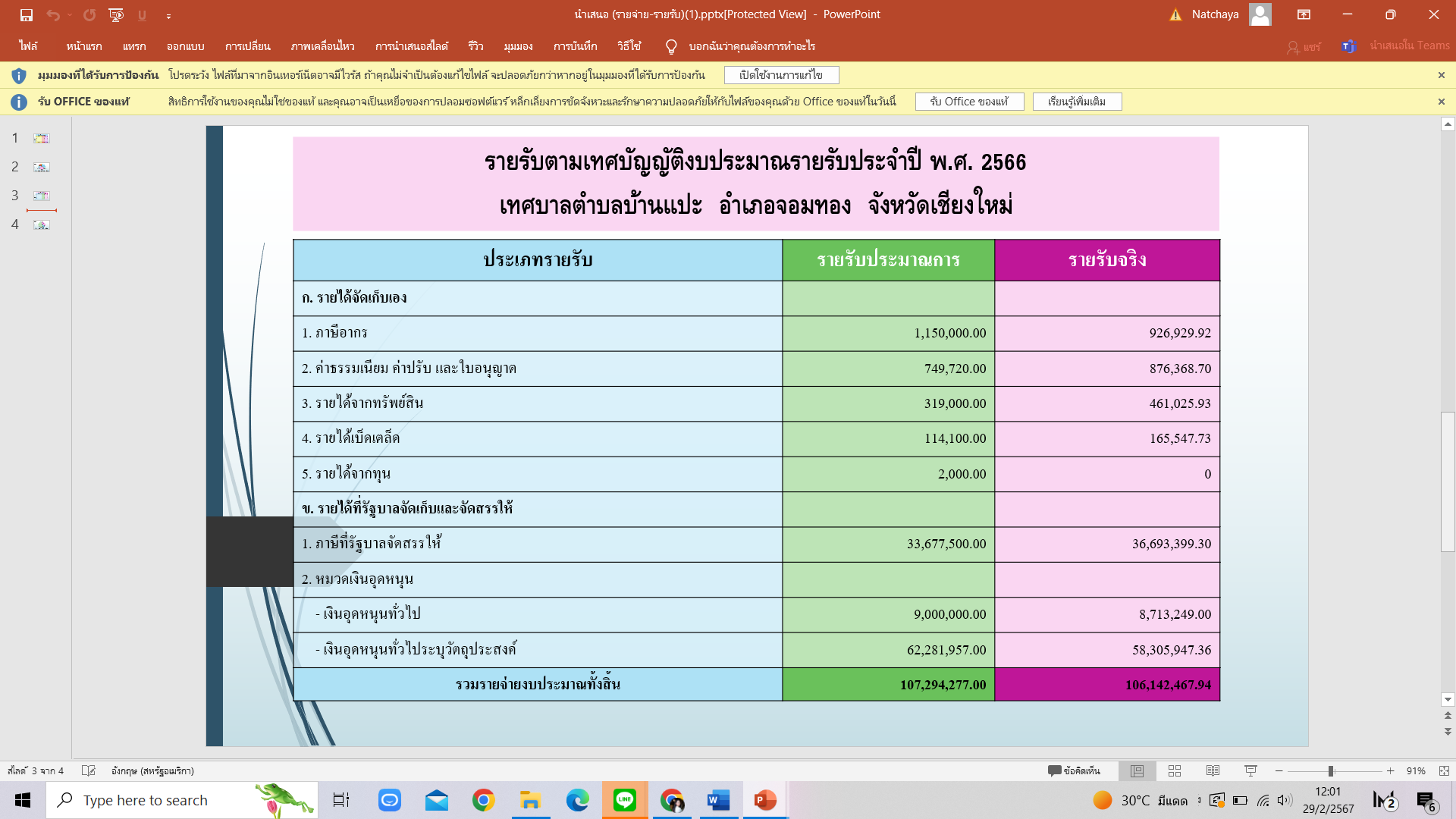This screenshot has width=1456, height=819.
Task: Click the zoom slider handle in the status bar
Action: [1330, 770]
